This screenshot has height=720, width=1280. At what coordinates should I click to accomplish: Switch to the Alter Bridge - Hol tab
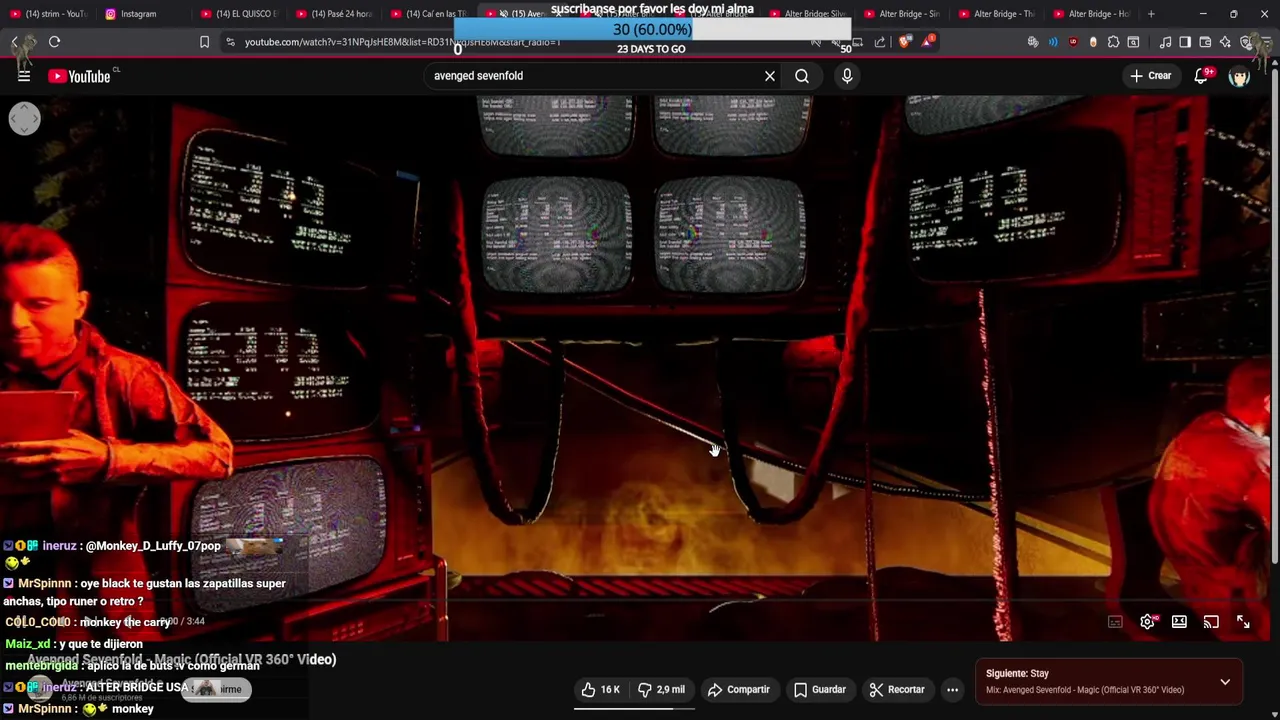(1092, 14)
